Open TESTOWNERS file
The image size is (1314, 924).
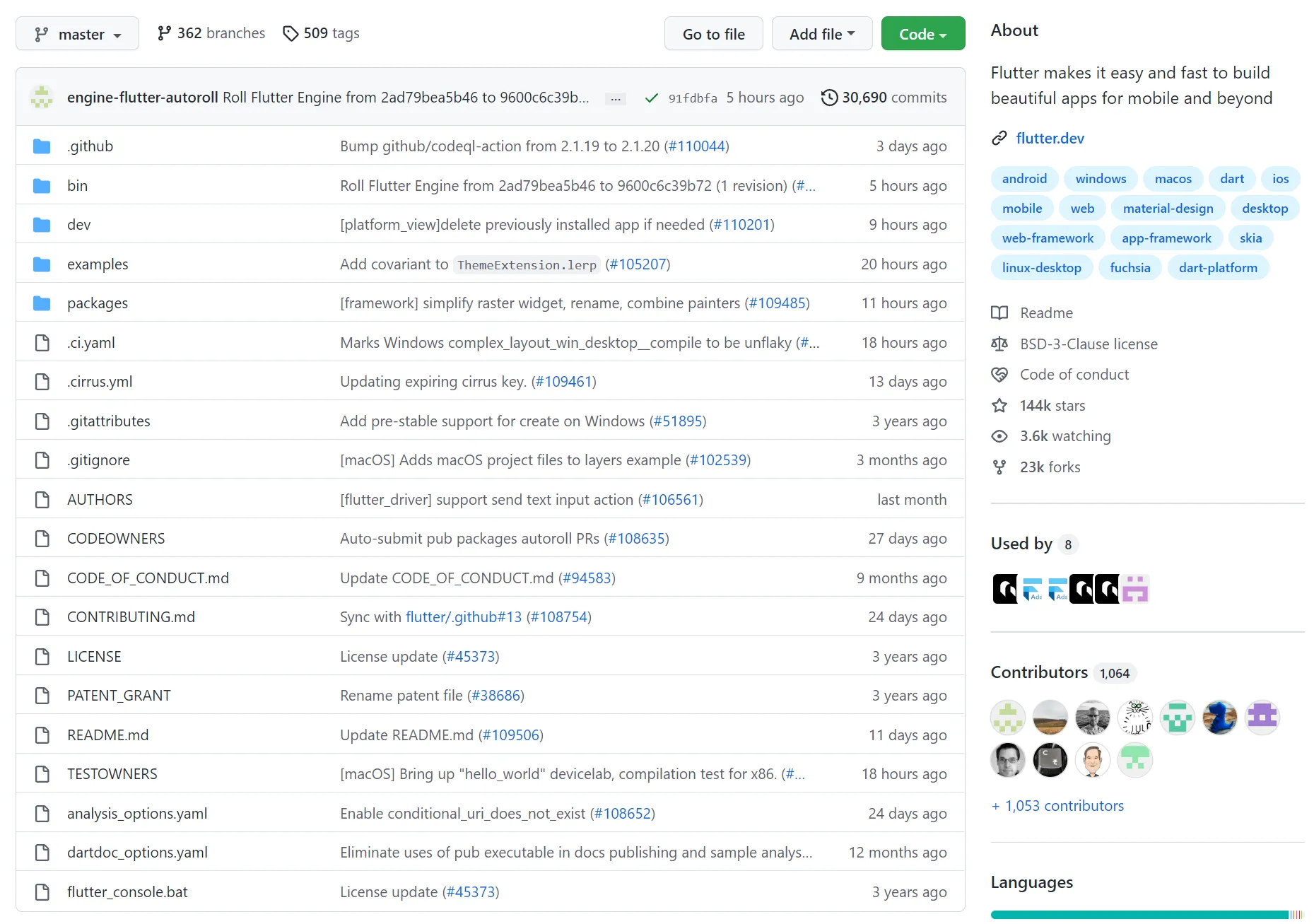112,774
